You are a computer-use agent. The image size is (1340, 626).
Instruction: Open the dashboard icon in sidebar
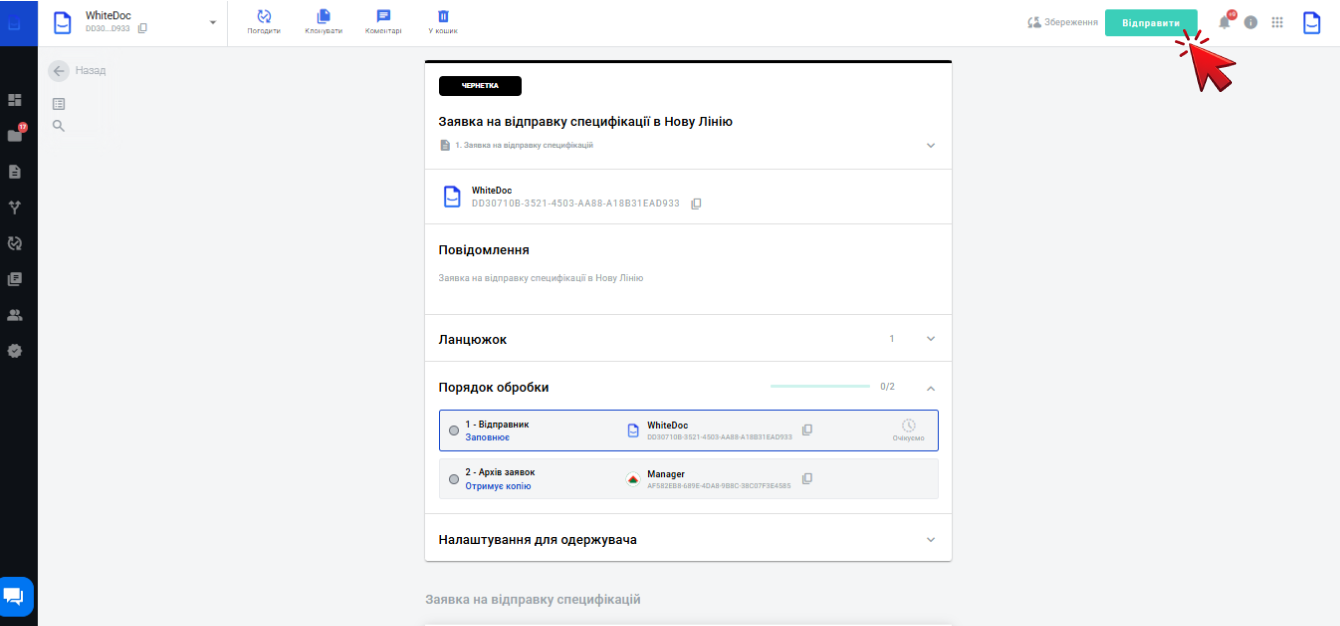point(15,100)
